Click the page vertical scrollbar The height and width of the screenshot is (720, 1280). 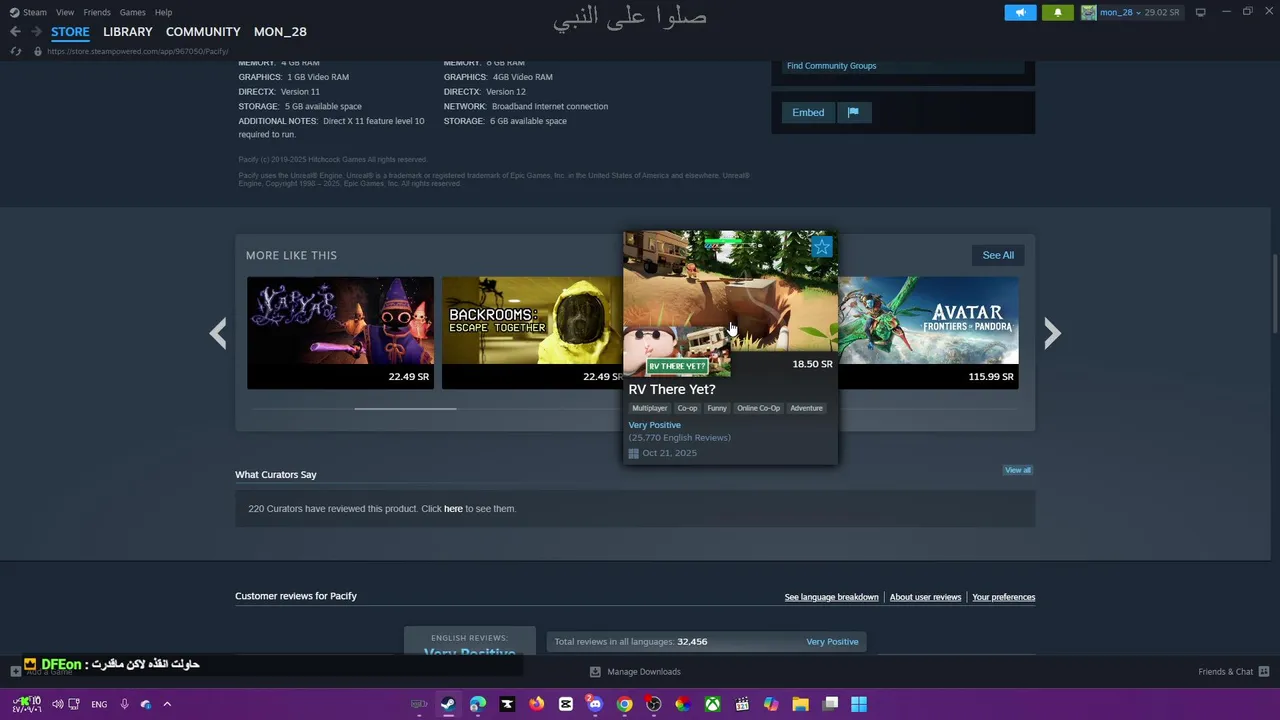click(1274, 295)
